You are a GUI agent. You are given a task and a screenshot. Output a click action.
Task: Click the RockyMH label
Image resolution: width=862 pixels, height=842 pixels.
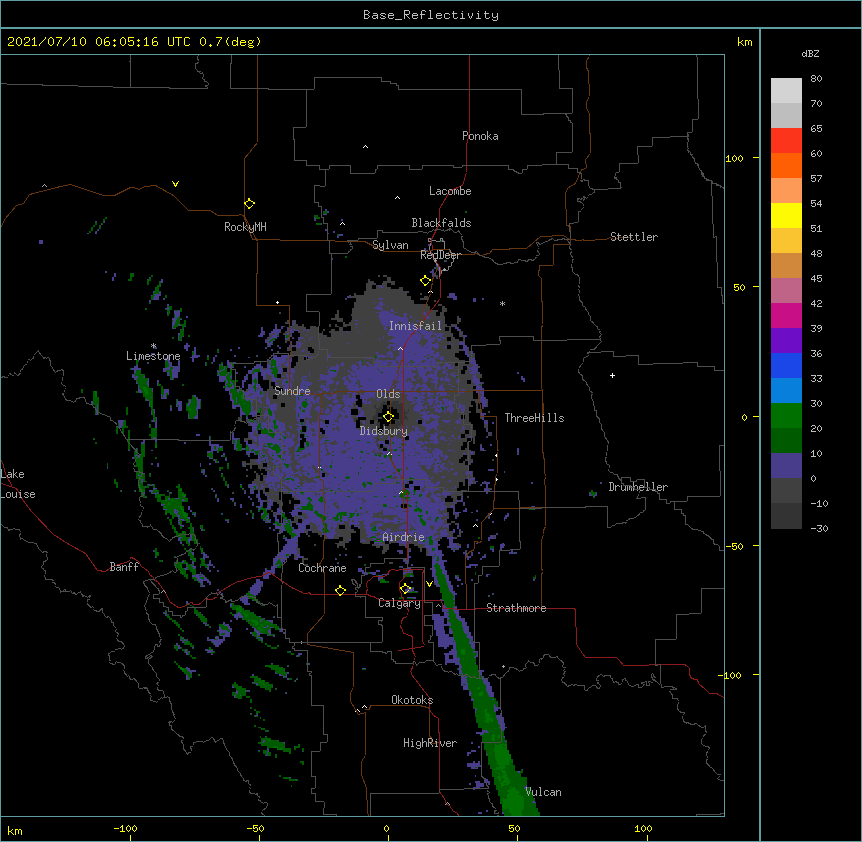(245, 227)
